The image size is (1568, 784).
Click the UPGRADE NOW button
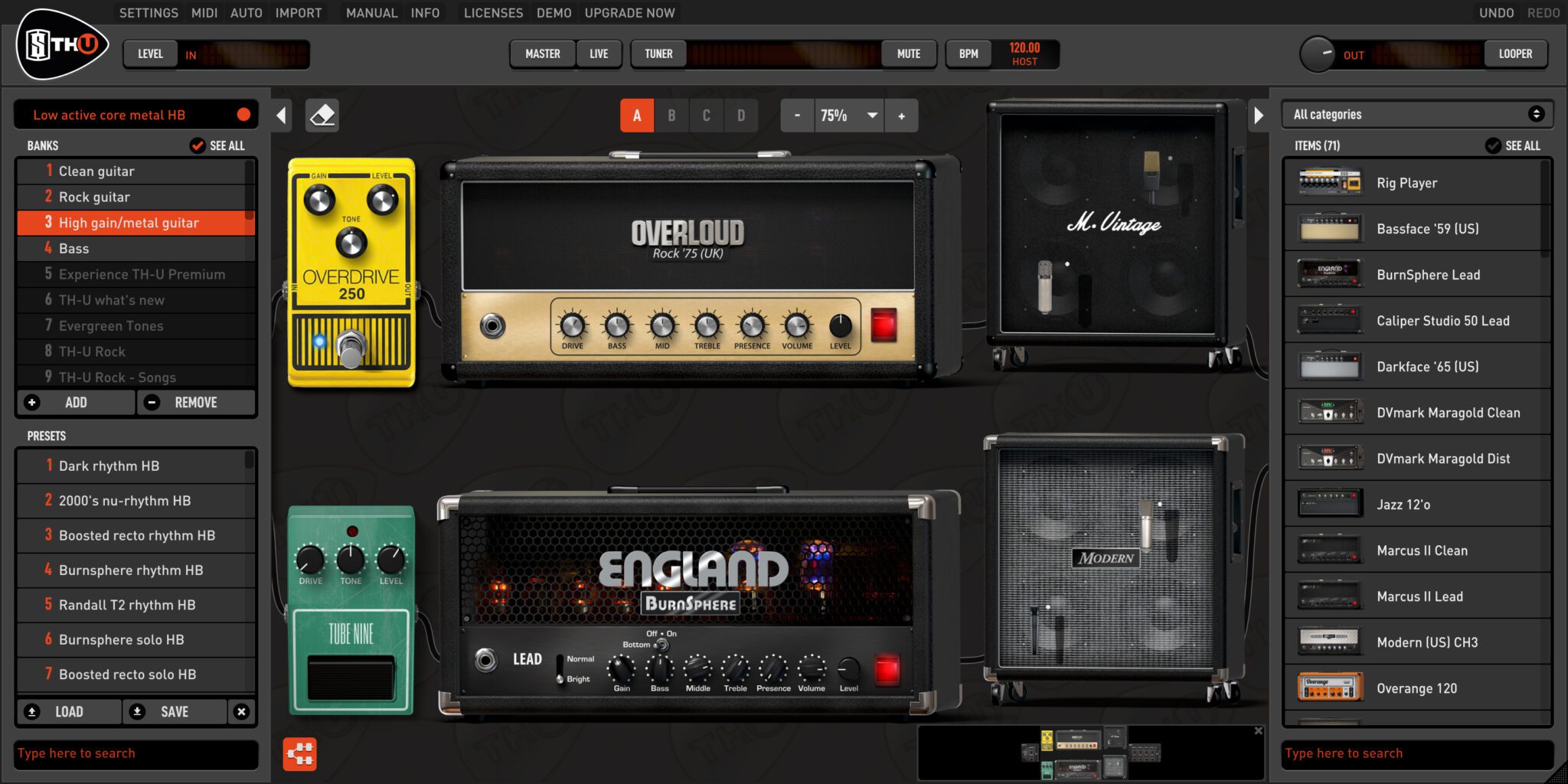pos(629,12)
